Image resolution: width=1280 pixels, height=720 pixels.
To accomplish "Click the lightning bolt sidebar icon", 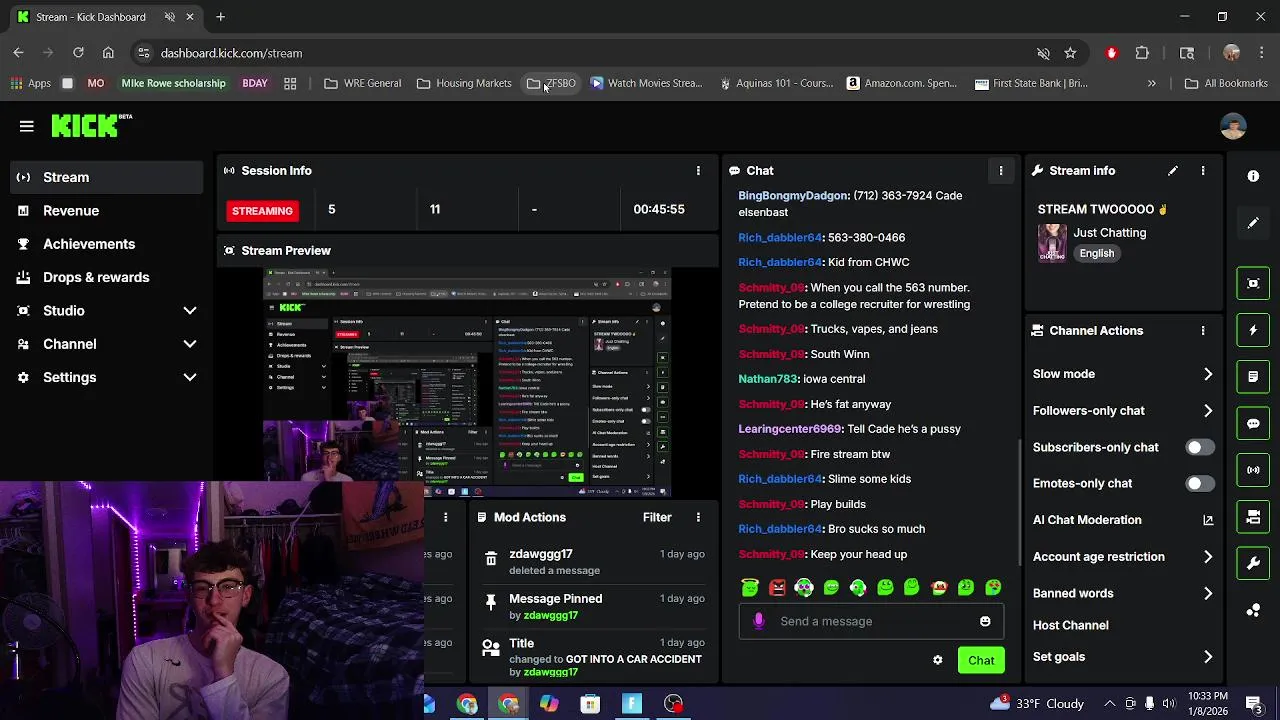I will click(1253, 330).
